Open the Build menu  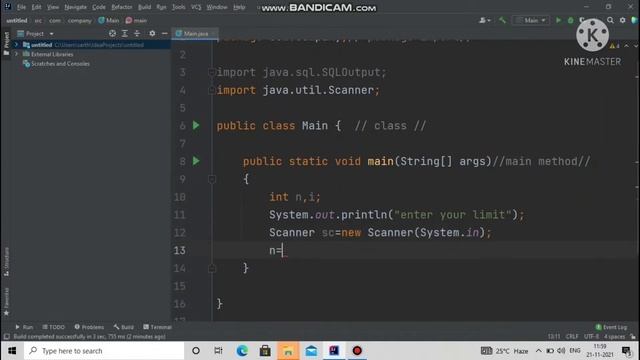pyautogui.click(x=144, y=7)
